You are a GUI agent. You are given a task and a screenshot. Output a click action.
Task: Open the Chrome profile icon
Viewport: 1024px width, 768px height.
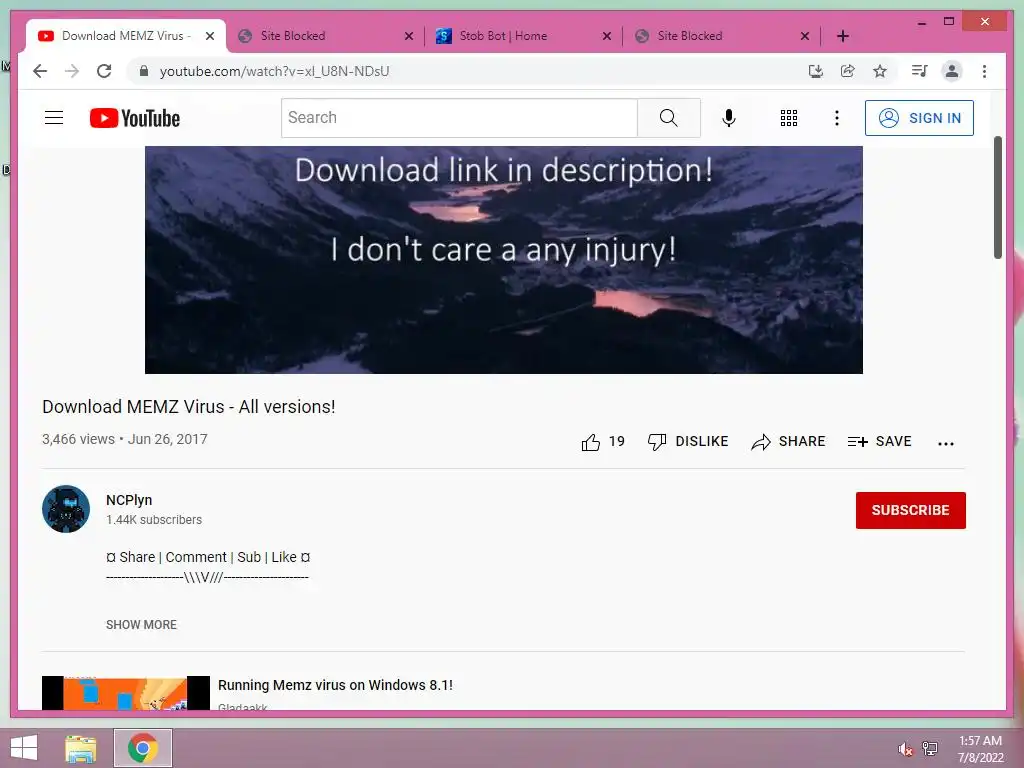(x=952, y=71)
